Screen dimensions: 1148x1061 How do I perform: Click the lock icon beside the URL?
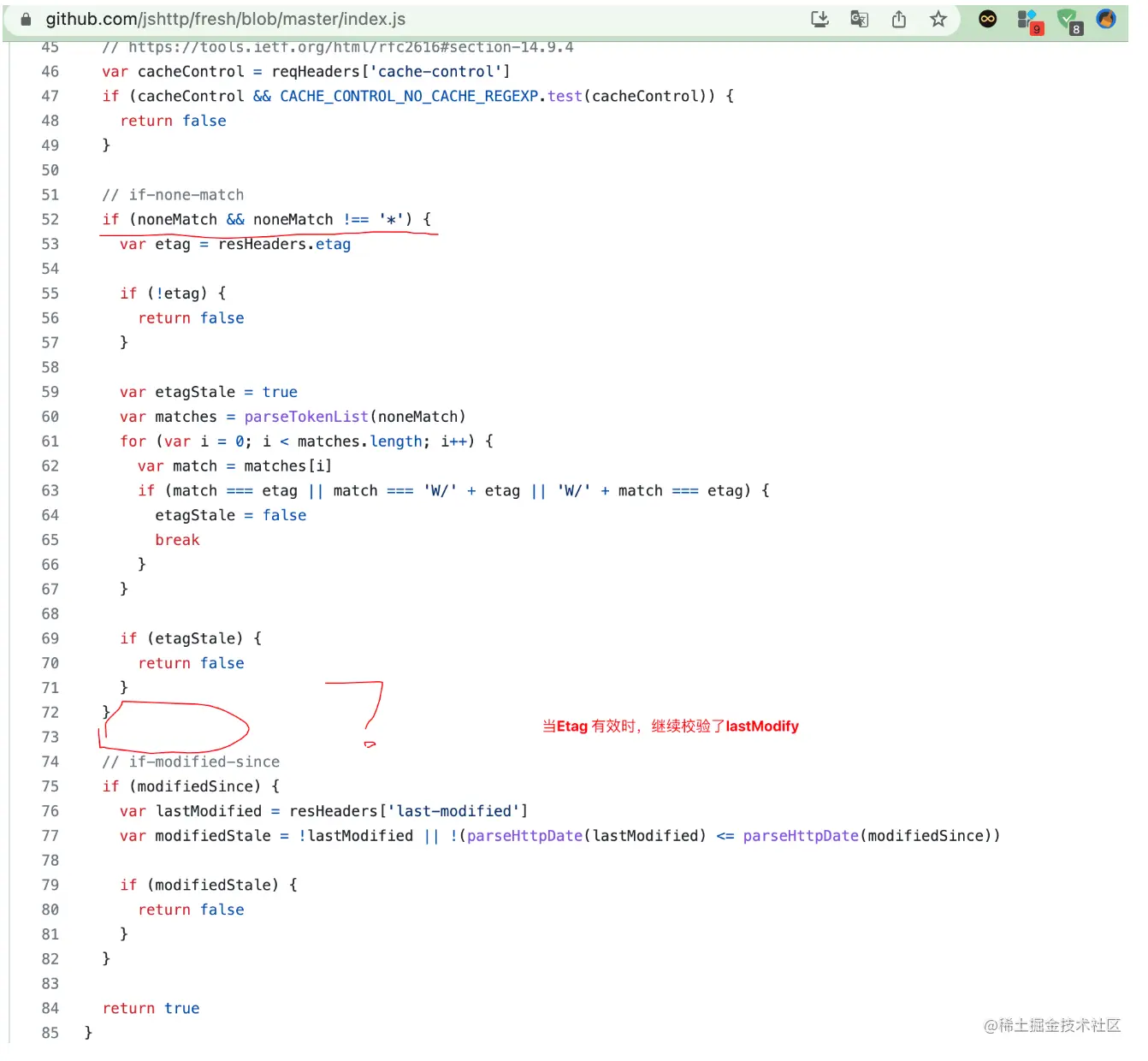pos(26,19)
